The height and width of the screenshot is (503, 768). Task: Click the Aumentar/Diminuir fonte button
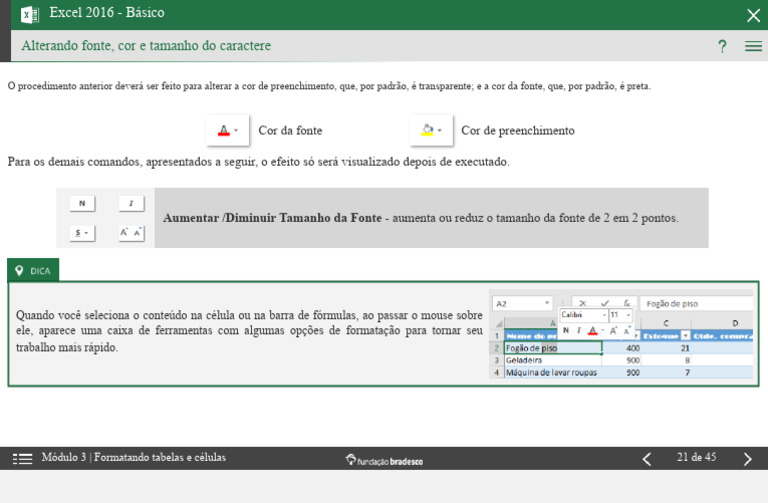[131, 233]
